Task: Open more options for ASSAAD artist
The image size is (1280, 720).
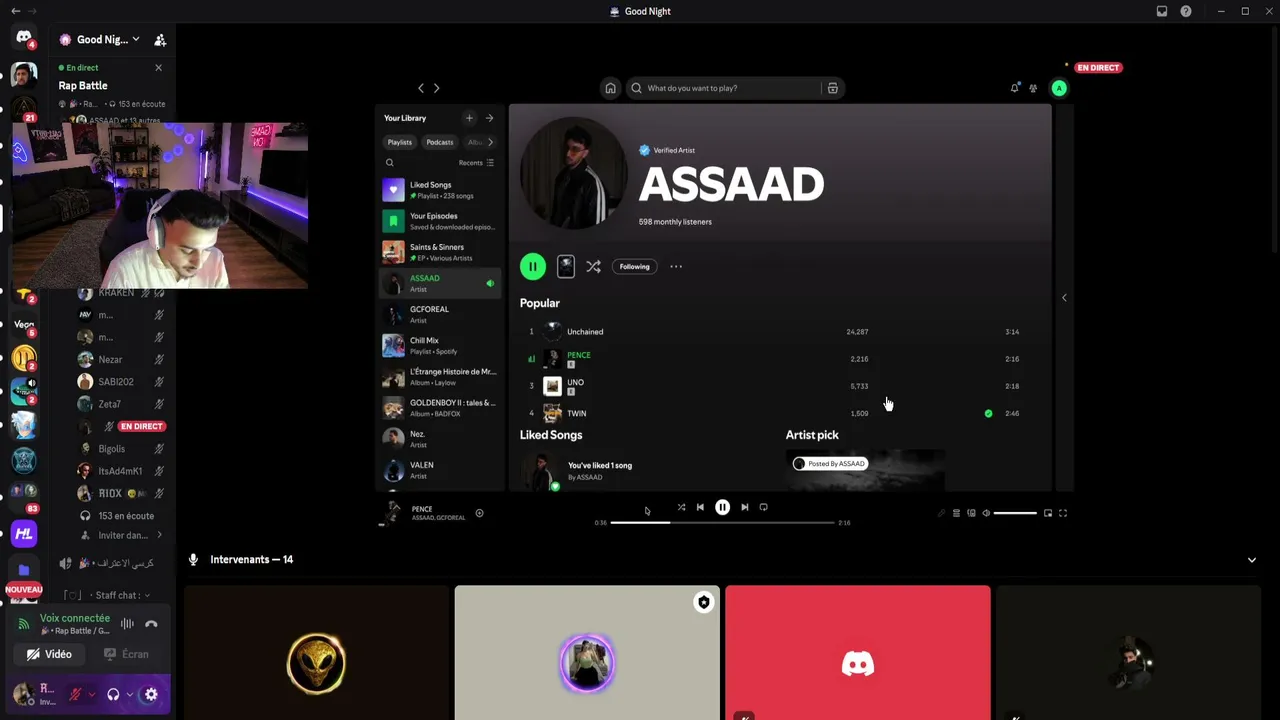Action: [x=676, y=266]
